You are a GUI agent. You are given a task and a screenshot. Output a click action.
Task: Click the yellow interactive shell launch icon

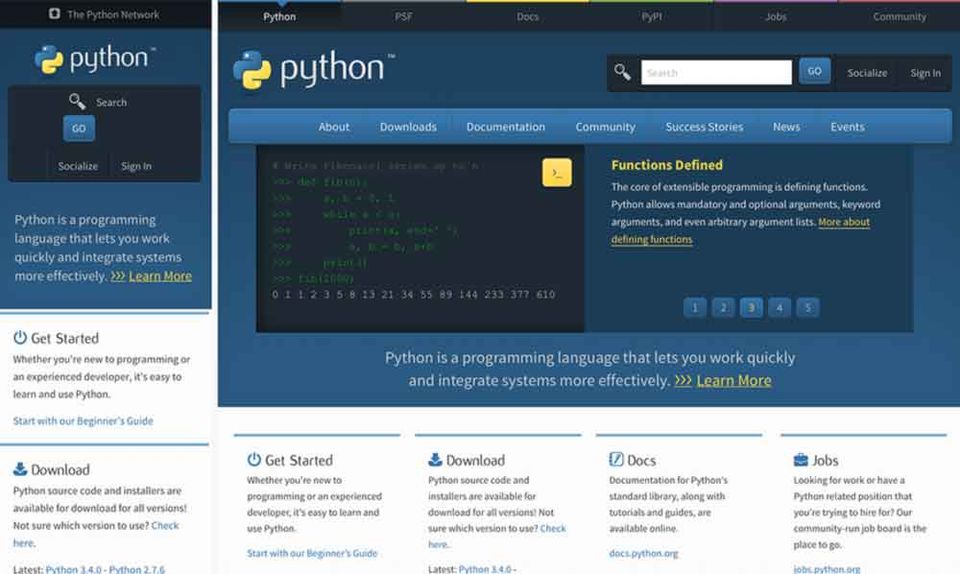pyautogui.click(x=557, y=173)
